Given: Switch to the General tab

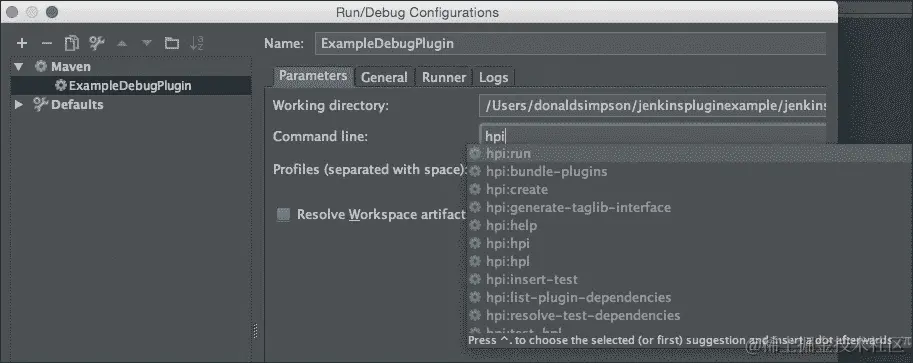Looking at the screenshot, I should tap(384, 77).
